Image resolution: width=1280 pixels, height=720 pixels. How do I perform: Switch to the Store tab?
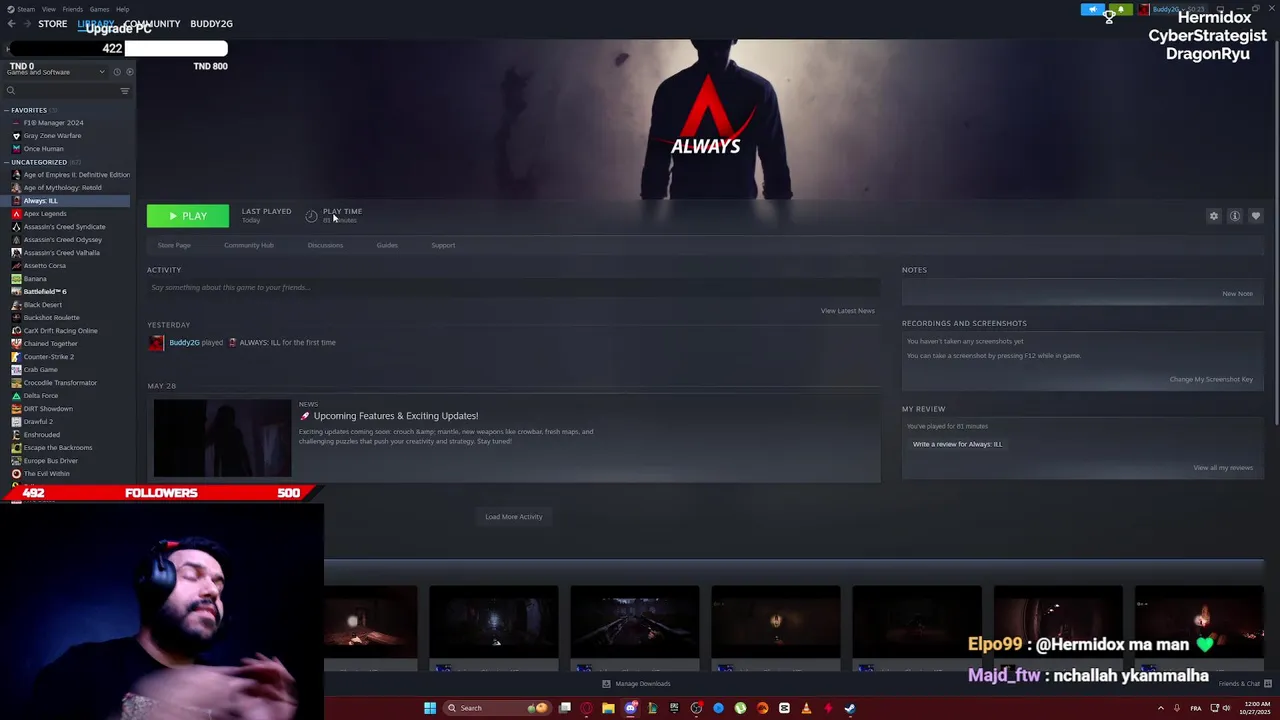52,23
